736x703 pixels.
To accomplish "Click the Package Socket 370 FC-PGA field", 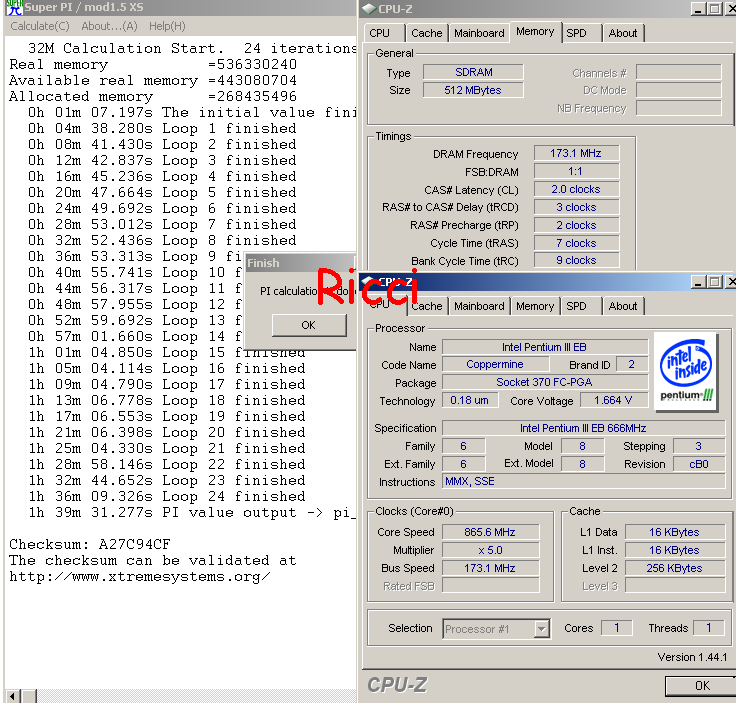I will pyautogui.click(x=544, y=382).
